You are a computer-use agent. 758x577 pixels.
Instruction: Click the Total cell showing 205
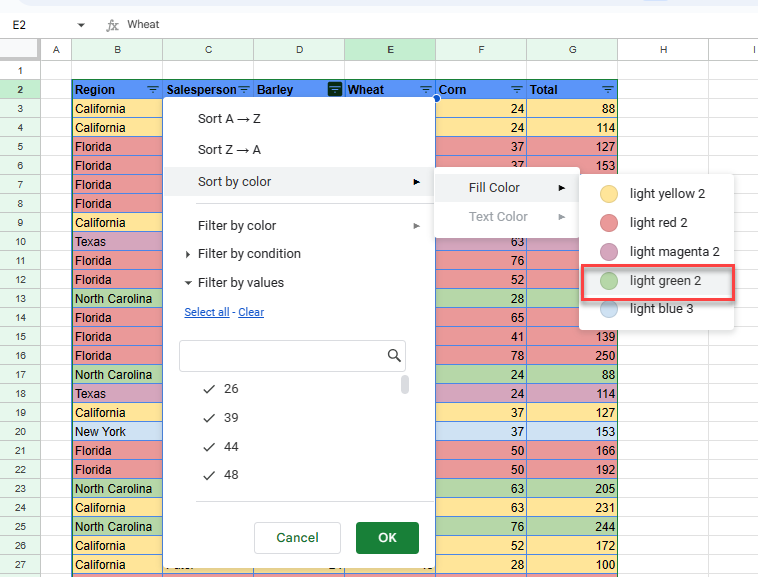pyautogui.click(x=572, y=489)
